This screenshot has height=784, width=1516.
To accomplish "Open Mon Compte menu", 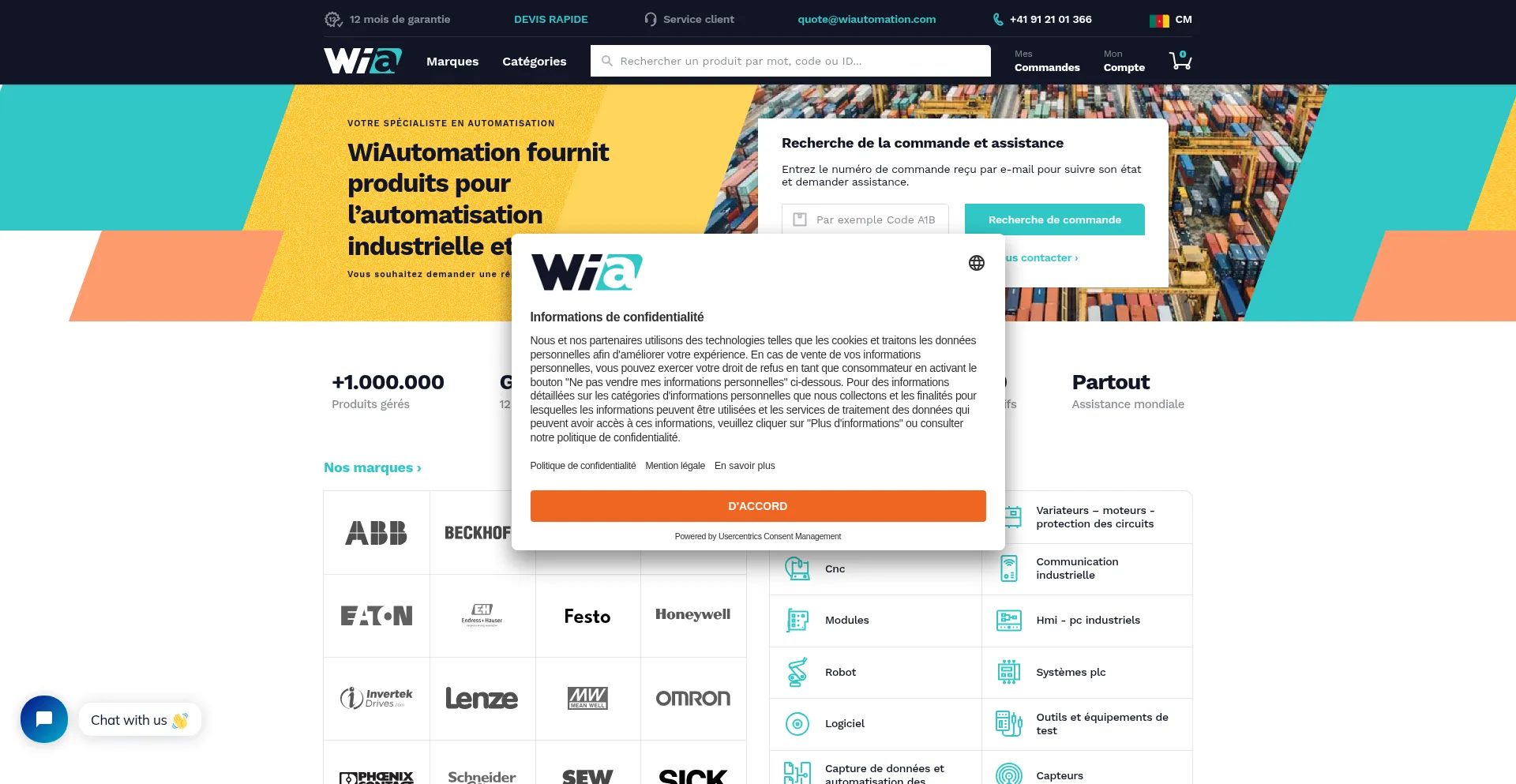I will click(x=1124, y=61).
